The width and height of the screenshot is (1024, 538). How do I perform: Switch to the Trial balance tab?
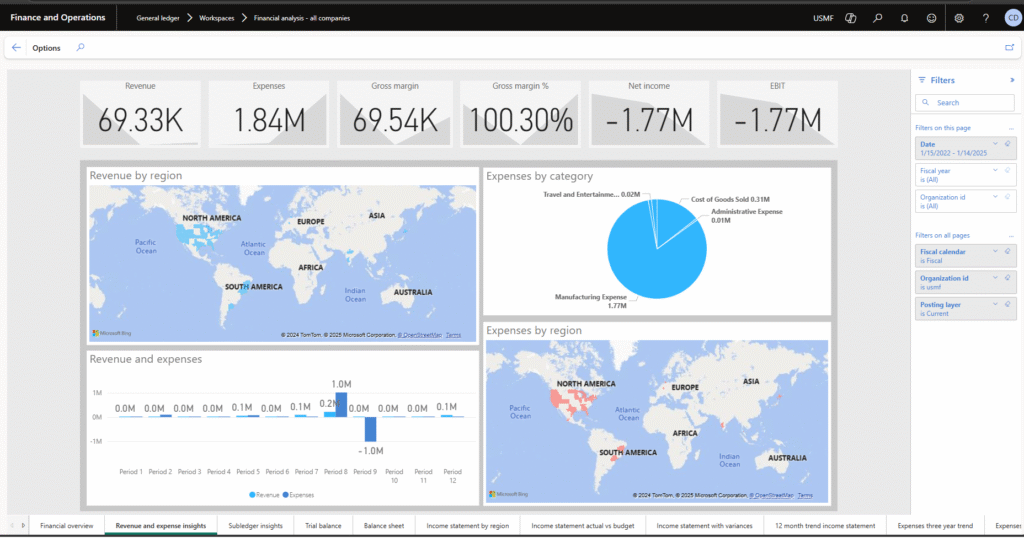[322, 525]
